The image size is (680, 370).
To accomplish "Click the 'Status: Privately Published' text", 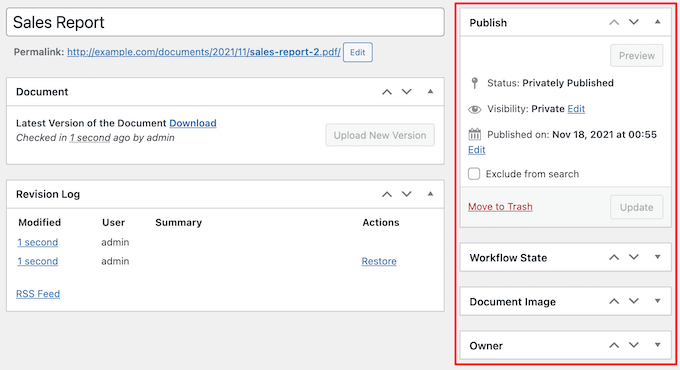I will pyautogui.click(x=550, y=83).
